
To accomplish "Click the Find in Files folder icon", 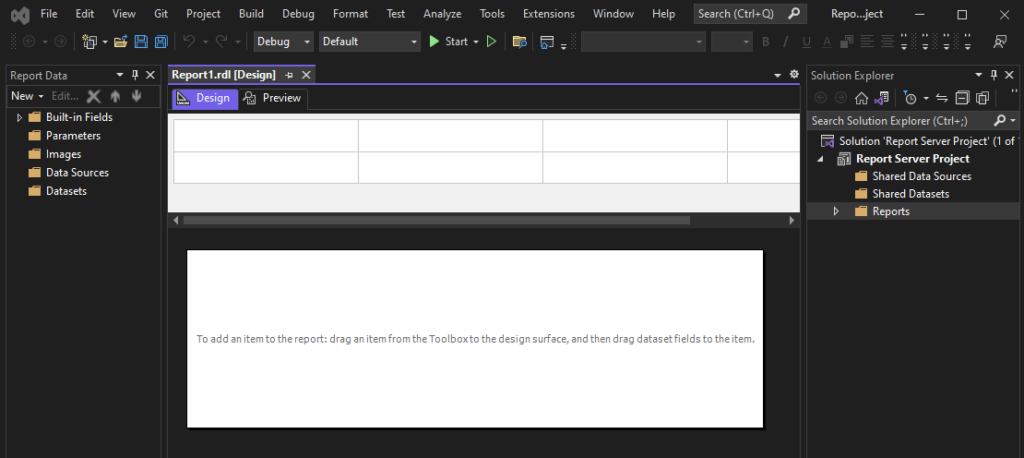I will point(519,42).
